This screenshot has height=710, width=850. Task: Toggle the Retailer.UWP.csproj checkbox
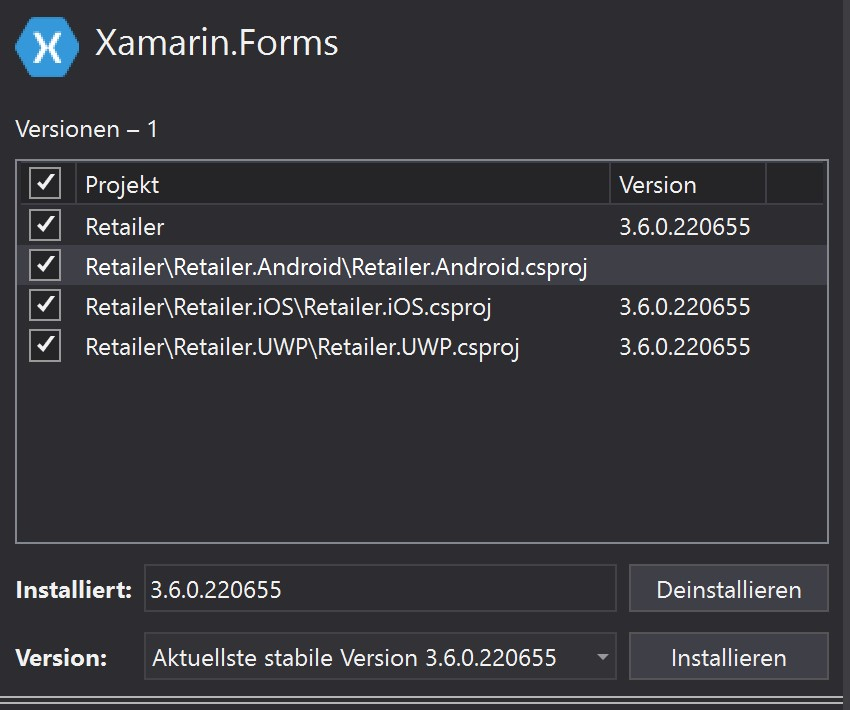tap(45, 346)
